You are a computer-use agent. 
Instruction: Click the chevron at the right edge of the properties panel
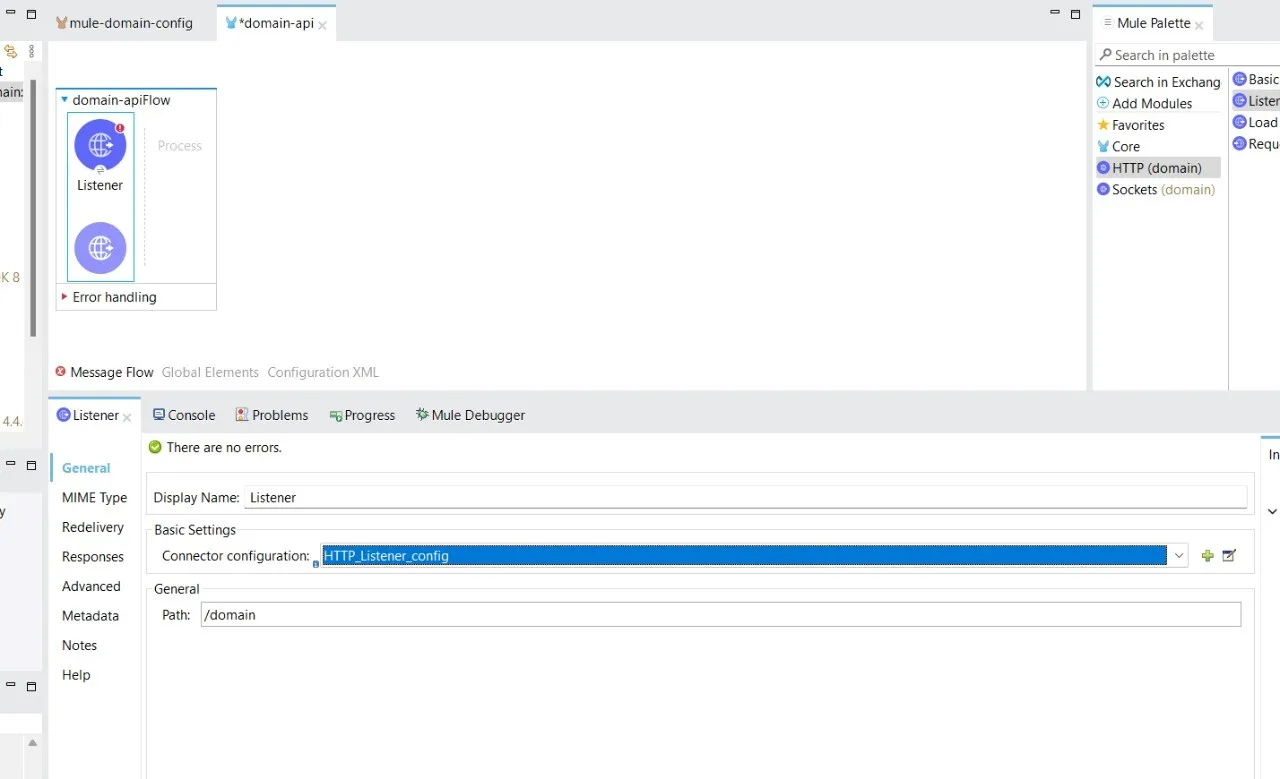pos(1272,511)
